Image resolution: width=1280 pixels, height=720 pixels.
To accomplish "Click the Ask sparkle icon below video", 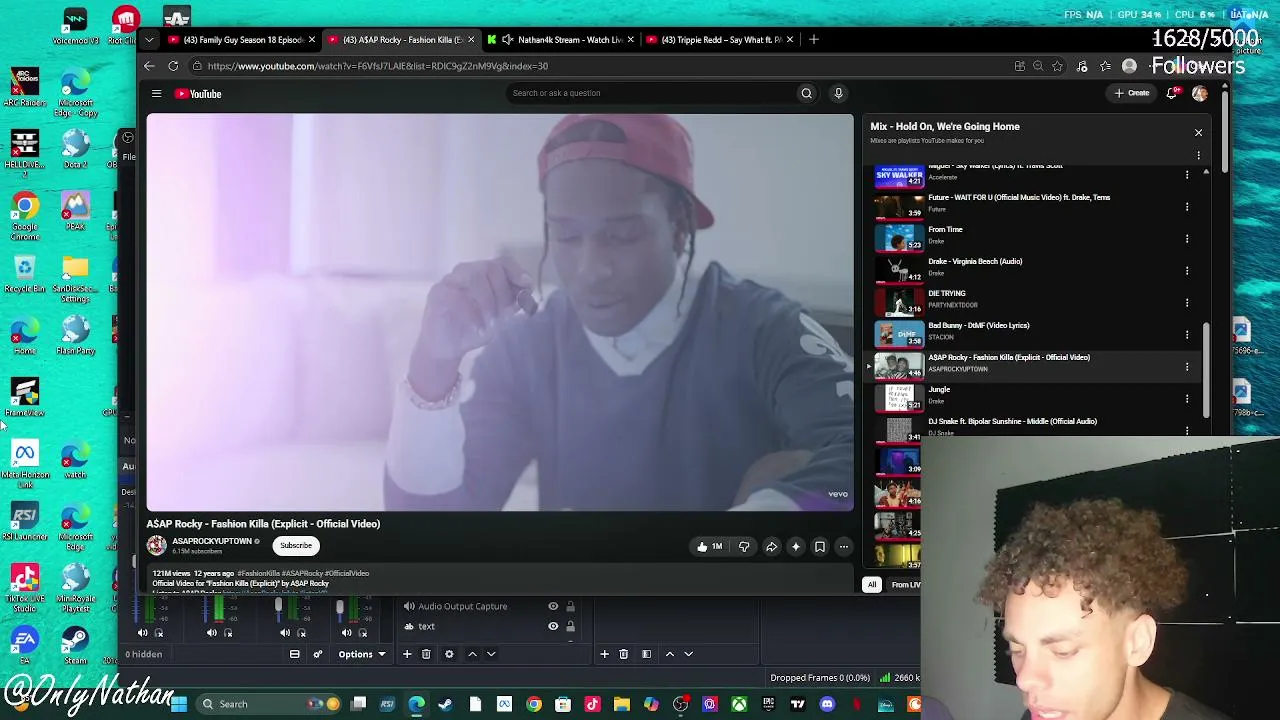I will tap(796, 547).
